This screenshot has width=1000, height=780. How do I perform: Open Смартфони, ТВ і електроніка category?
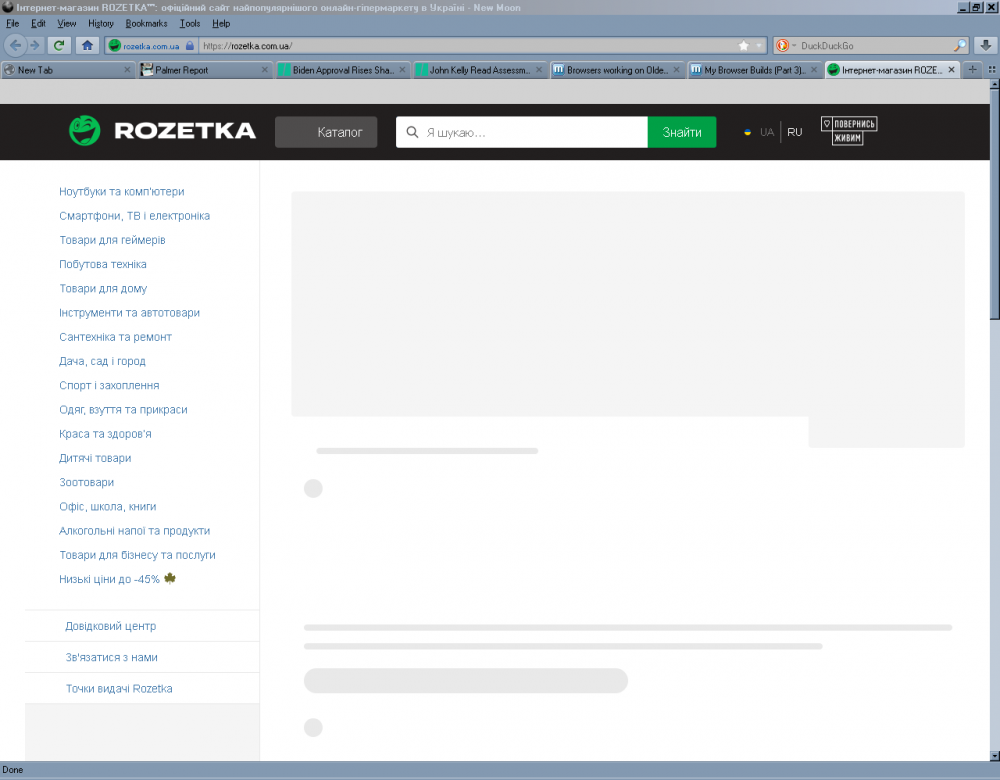[135, 216]
